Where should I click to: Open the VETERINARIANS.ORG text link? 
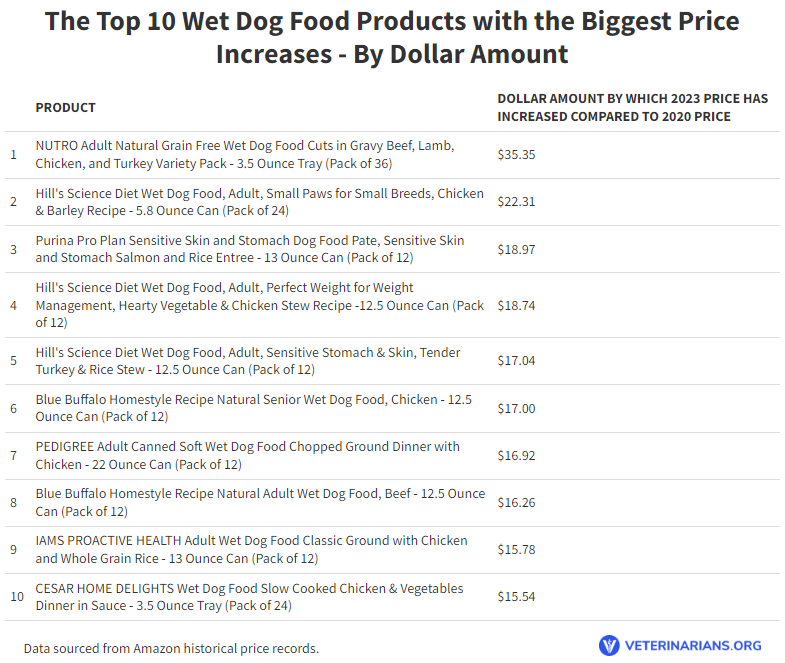(693, 645)
